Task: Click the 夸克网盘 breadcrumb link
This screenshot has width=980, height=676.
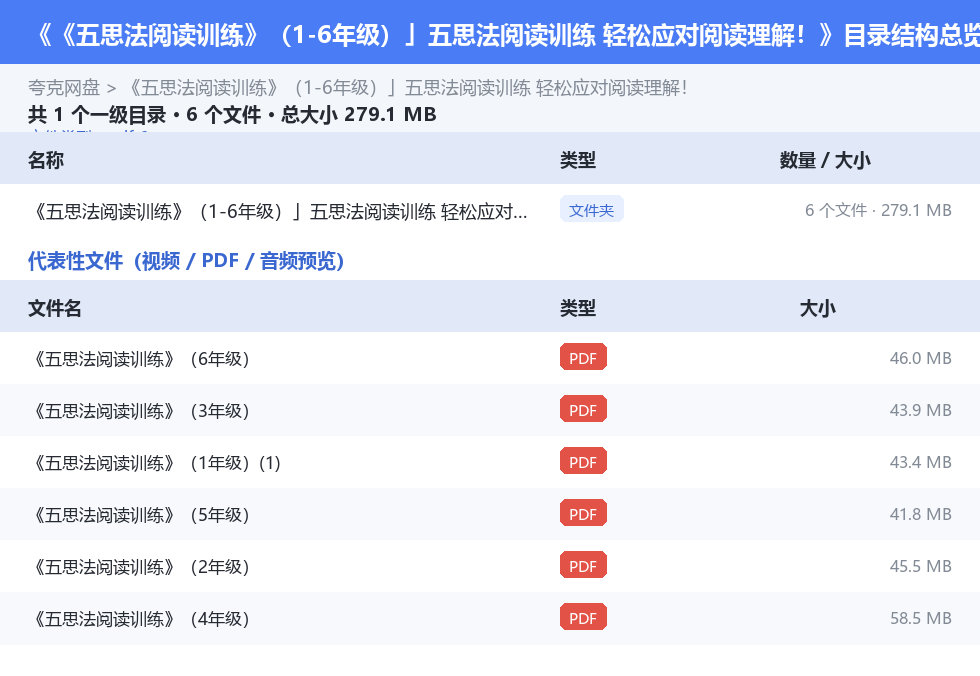Action: pyautogui.click(x=64, y=88)
